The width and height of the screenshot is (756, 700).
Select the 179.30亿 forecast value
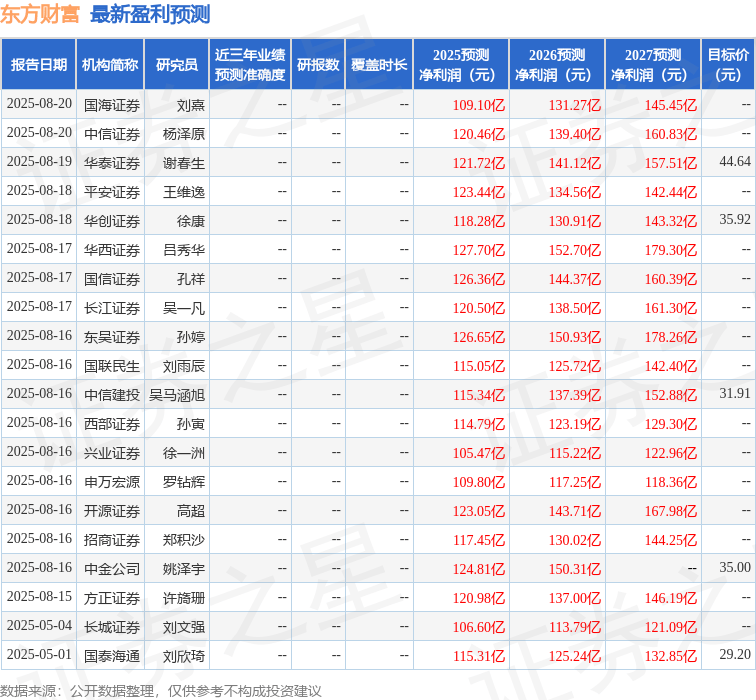(670, 249)
